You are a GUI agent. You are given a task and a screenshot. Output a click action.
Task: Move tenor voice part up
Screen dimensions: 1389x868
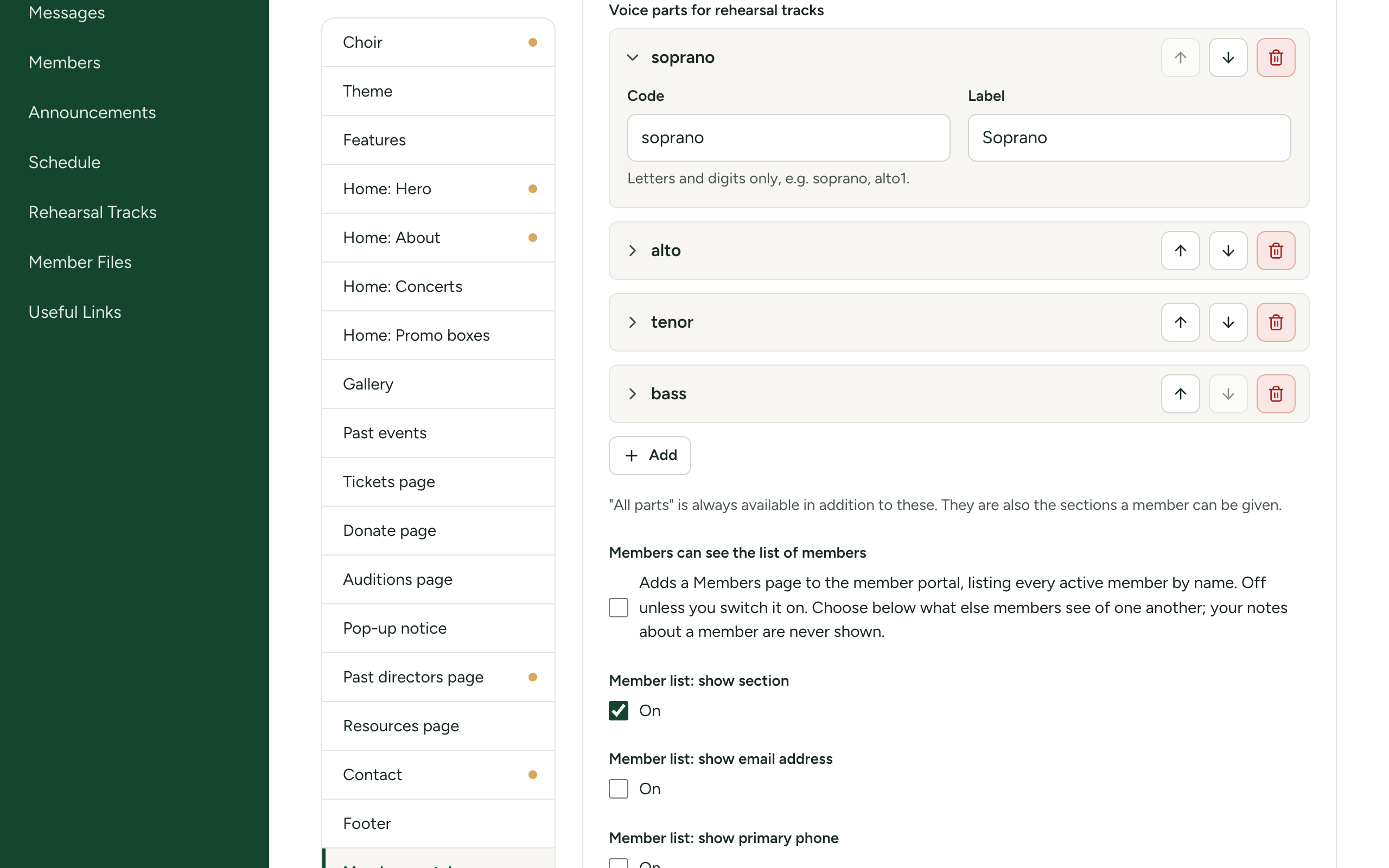[1180, 322]
